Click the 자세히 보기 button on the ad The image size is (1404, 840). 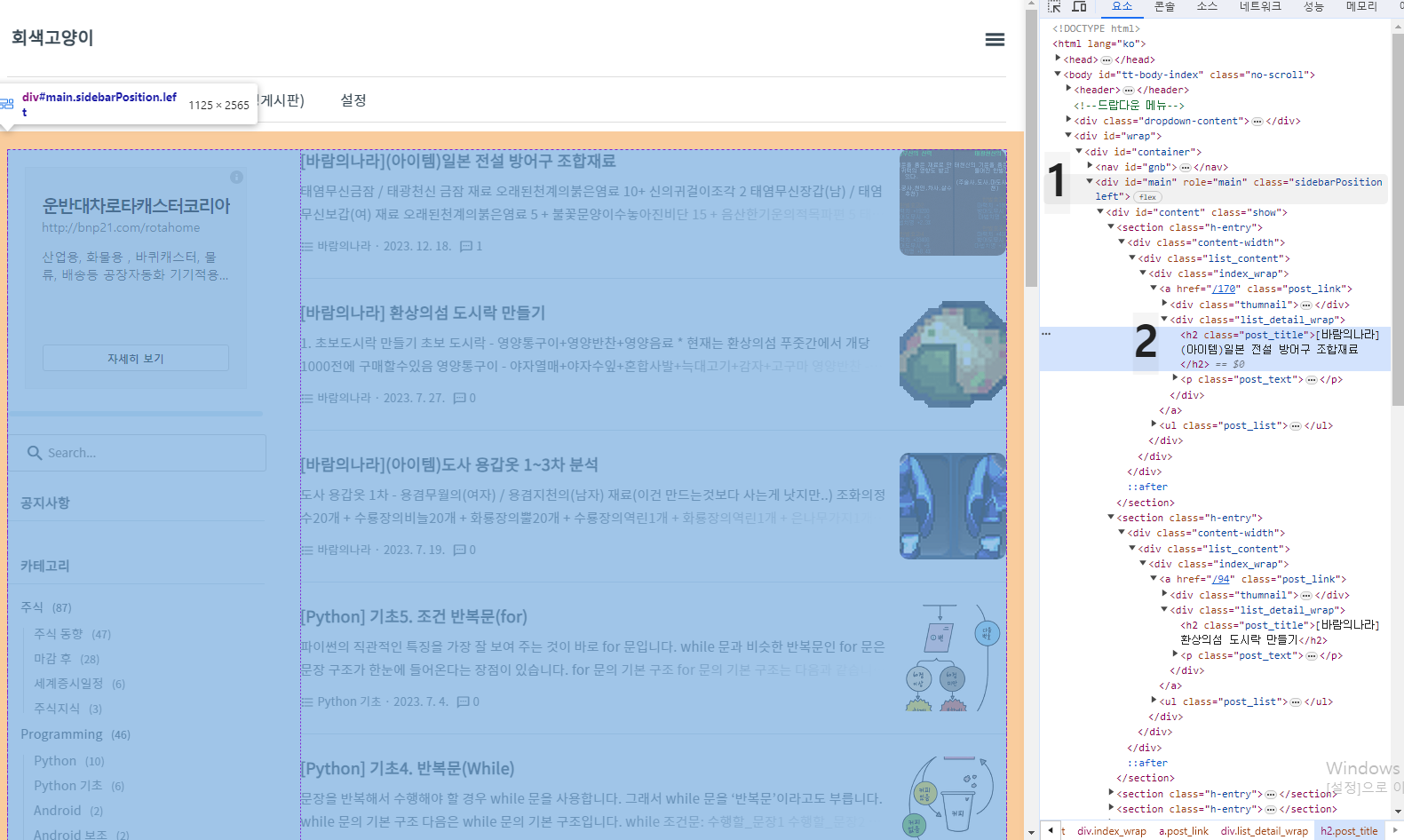coord(136,358)
